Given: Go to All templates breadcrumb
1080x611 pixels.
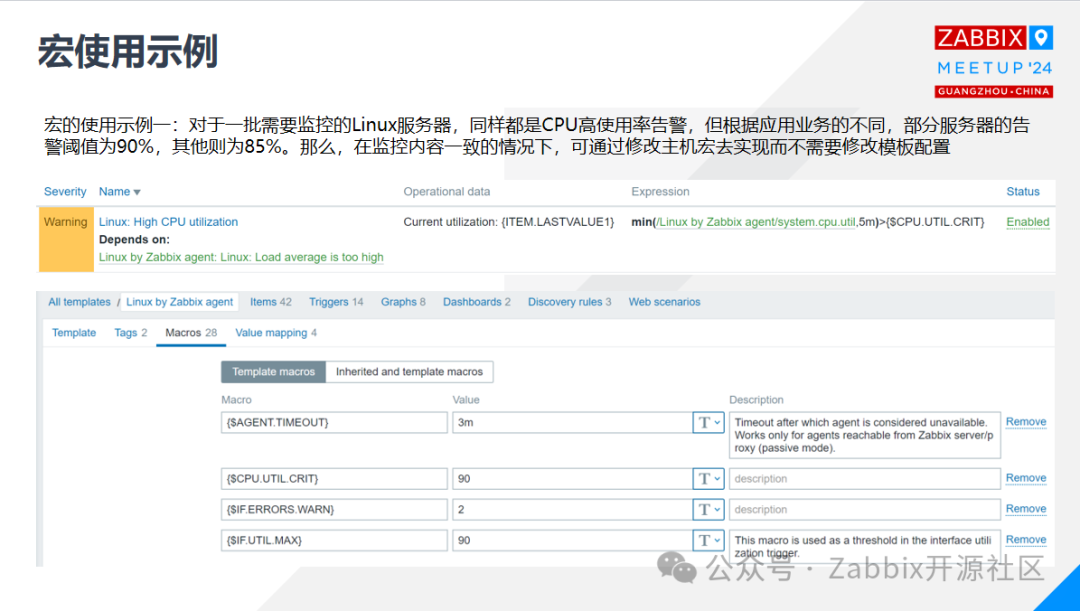Looking at the screenshot, I should point(79,302).
